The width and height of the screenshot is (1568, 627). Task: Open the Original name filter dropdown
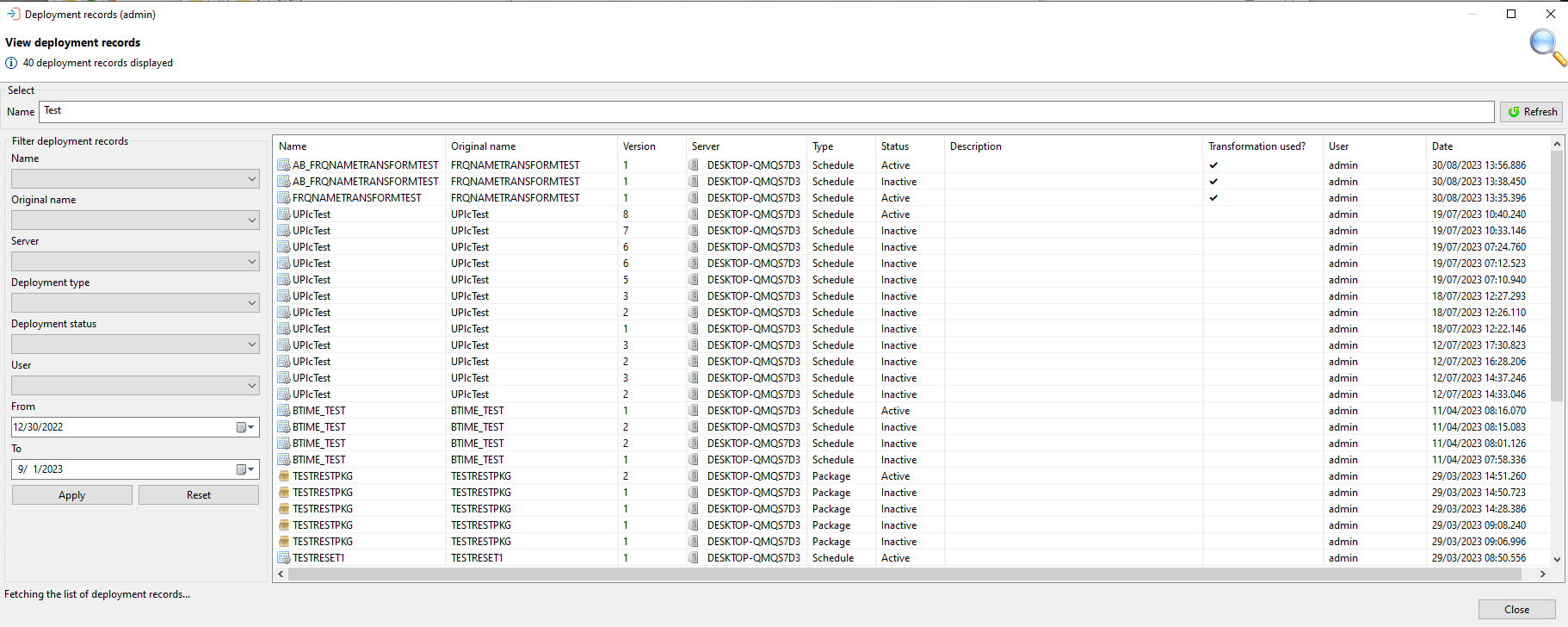pyautogui.click(x=135, y=220)
